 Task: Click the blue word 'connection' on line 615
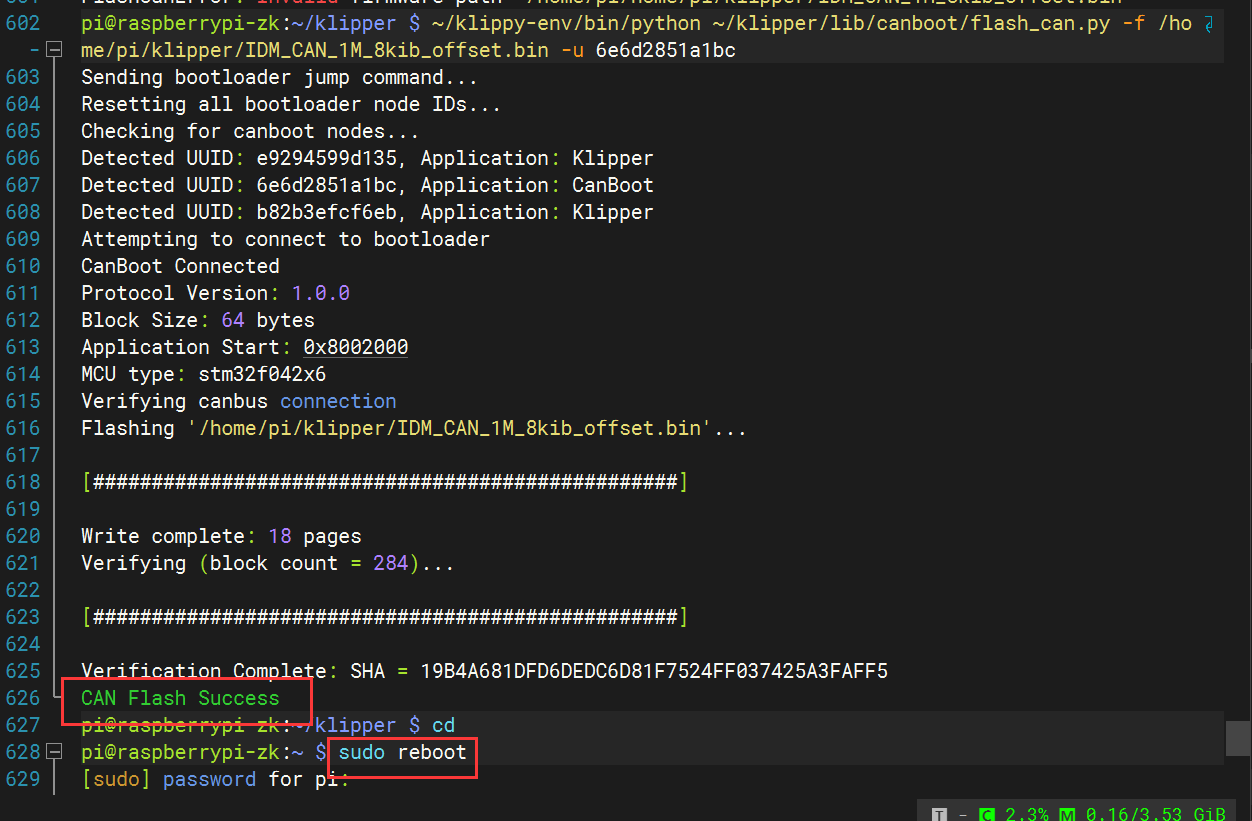pos(338,401)
